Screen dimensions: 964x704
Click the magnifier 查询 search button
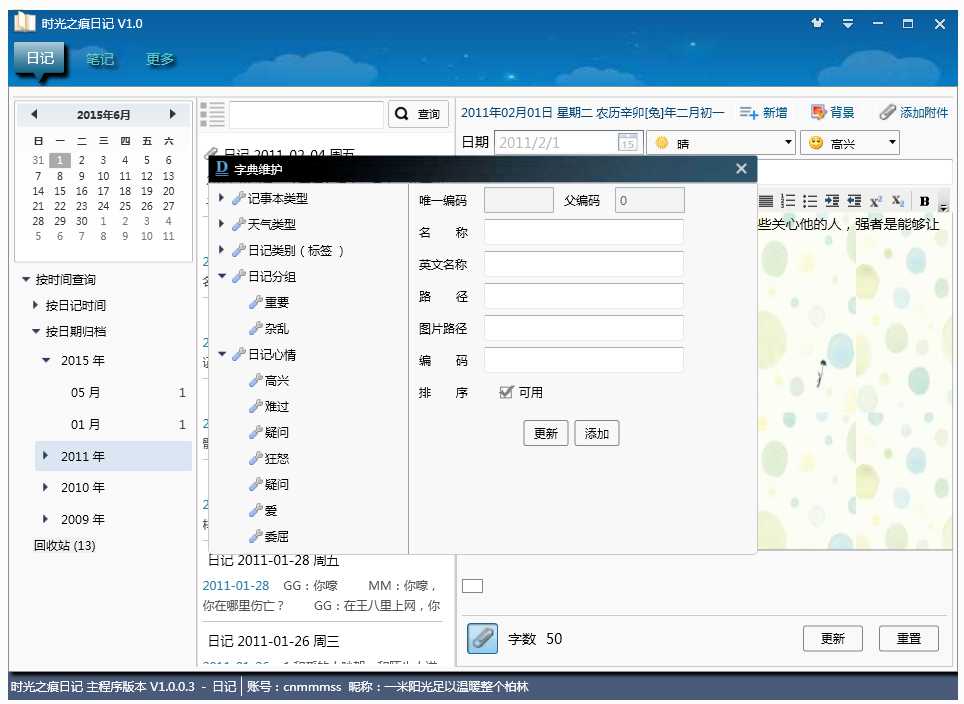[x=418, y=114]
